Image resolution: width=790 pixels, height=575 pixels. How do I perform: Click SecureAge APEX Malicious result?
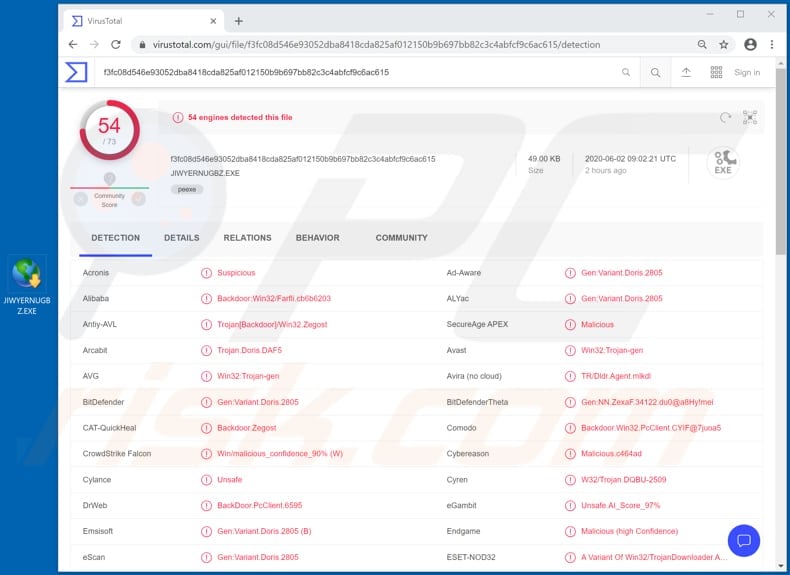tap(597, 325)
